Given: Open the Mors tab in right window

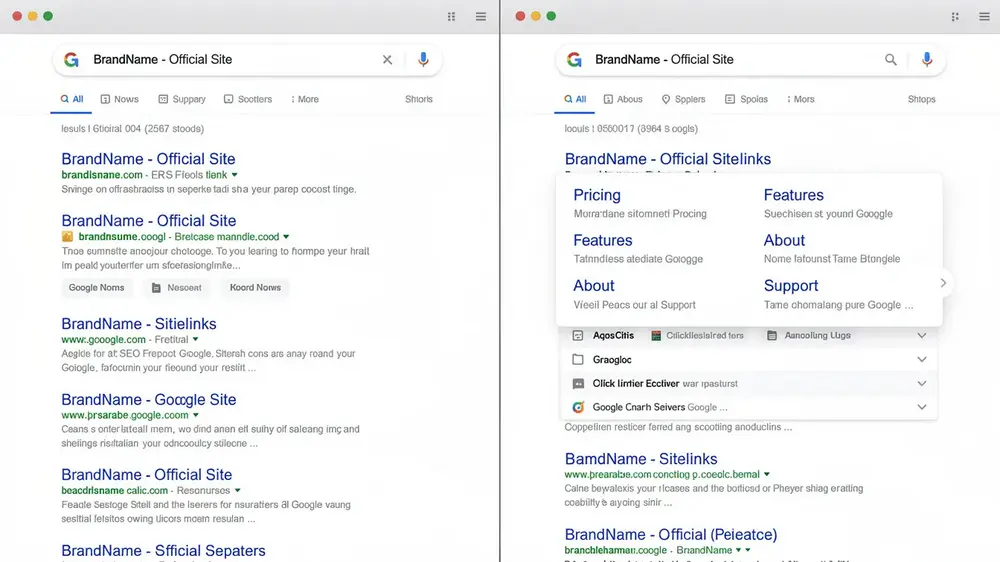Looking at the screenshot, I should (x=800, y=100).
